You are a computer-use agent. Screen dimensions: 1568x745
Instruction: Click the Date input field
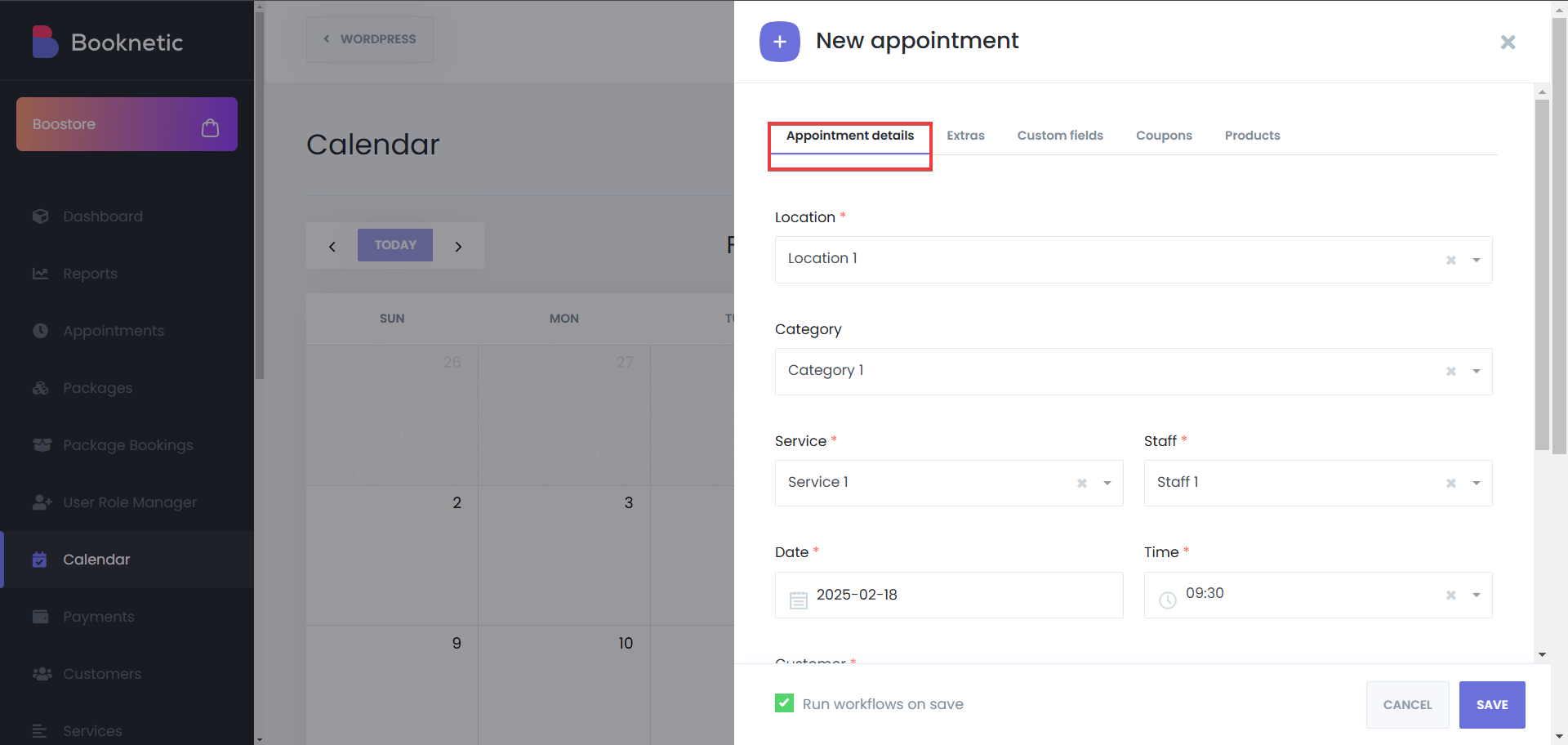click(949, 595)
